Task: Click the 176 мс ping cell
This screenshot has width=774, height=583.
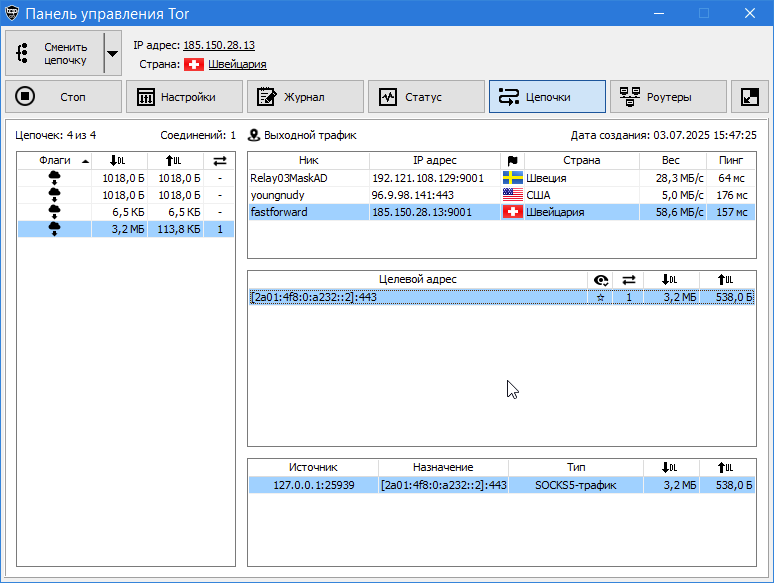Action: pos(731,195)
